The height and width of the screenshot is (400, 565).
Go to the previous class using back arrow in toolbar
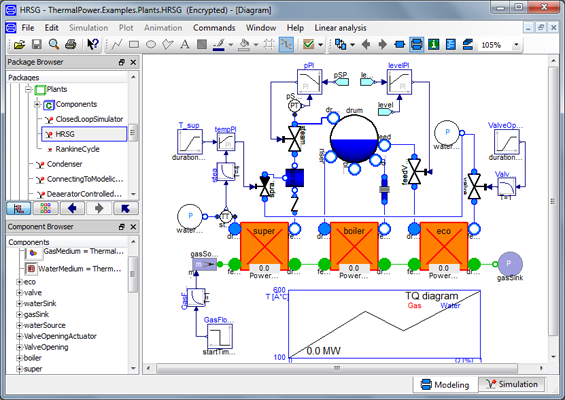tap(366, 45)
